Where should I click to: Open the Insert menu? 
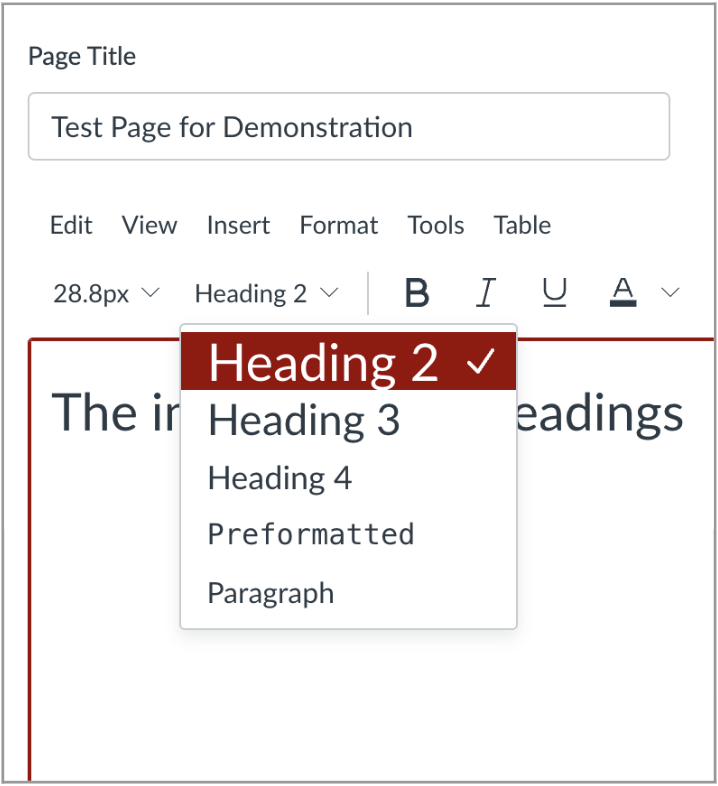point(238,226)
